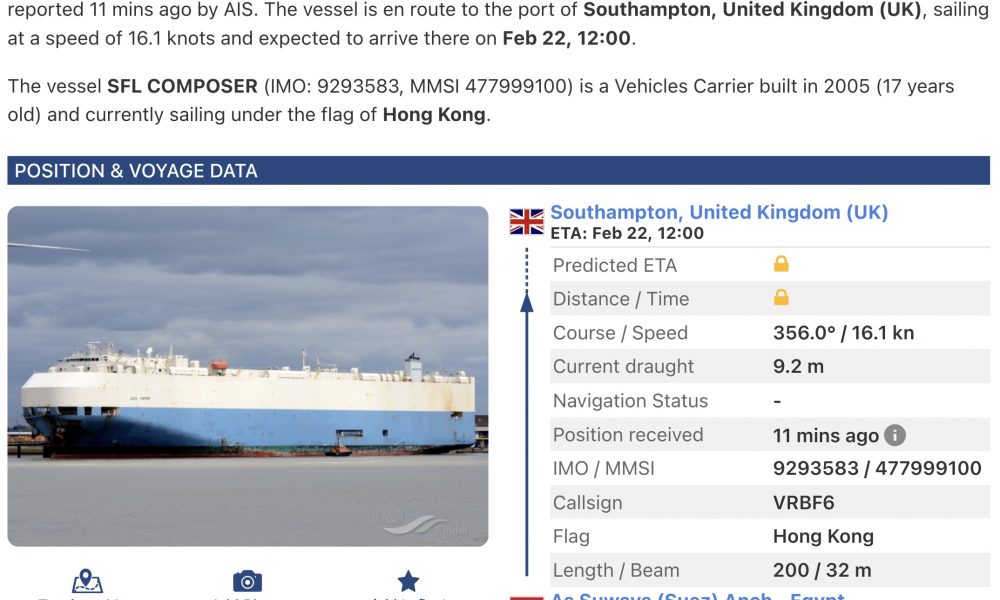Click the Flag value Hong Kong

coord(823,536)
